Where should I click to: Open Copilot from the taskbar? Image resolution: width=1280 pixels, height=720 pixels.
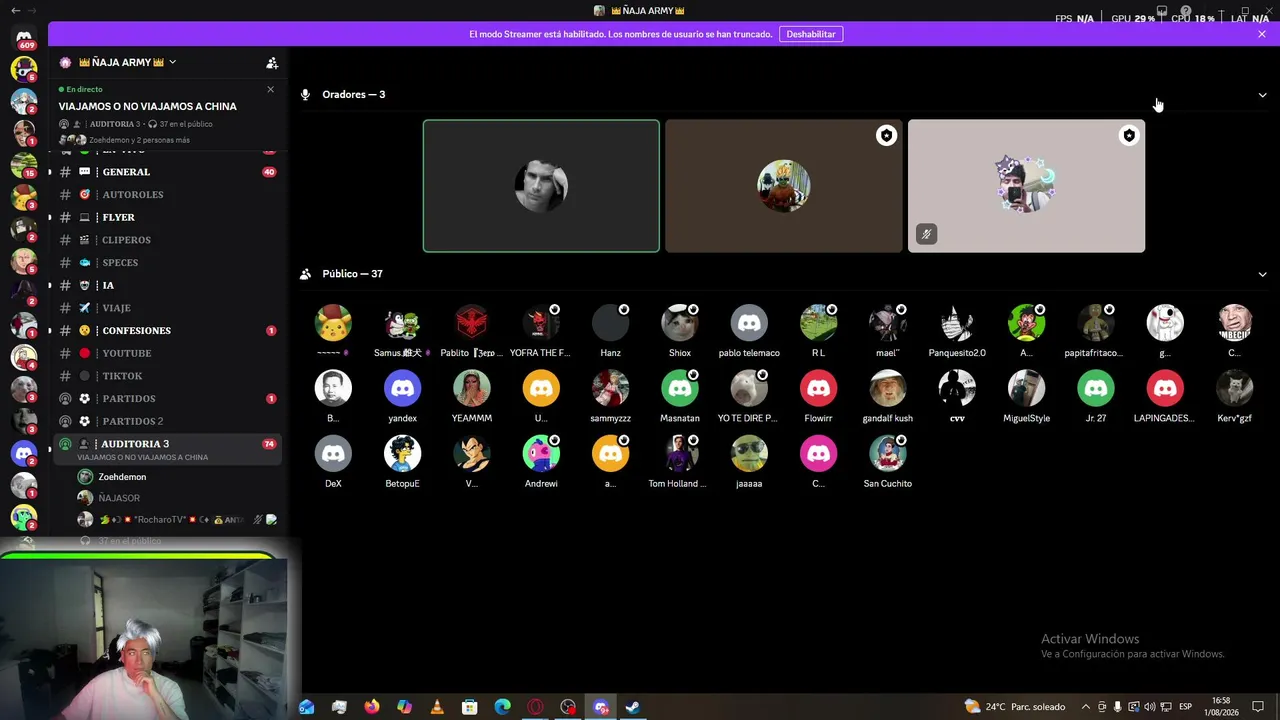click(x=404, y=707)
